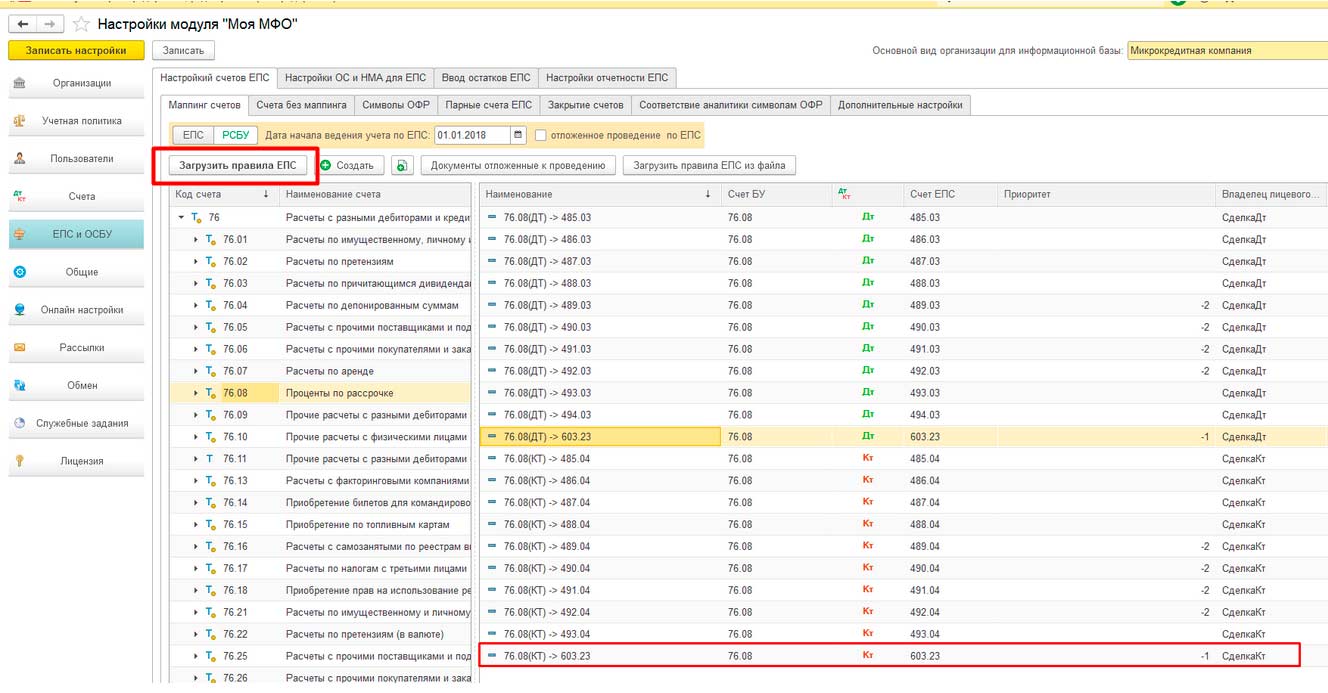Open Настройки отчетности ЕПС tab

[x=607, y=77]
